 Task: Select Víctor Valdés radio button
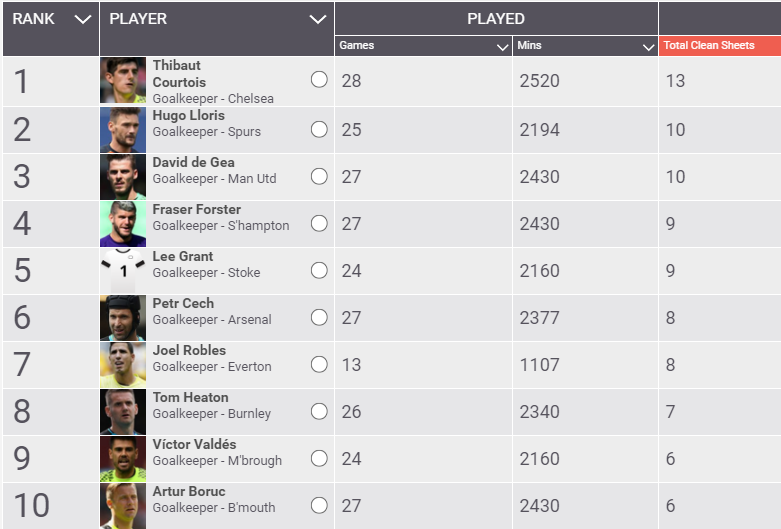click(x=319, y=458)
